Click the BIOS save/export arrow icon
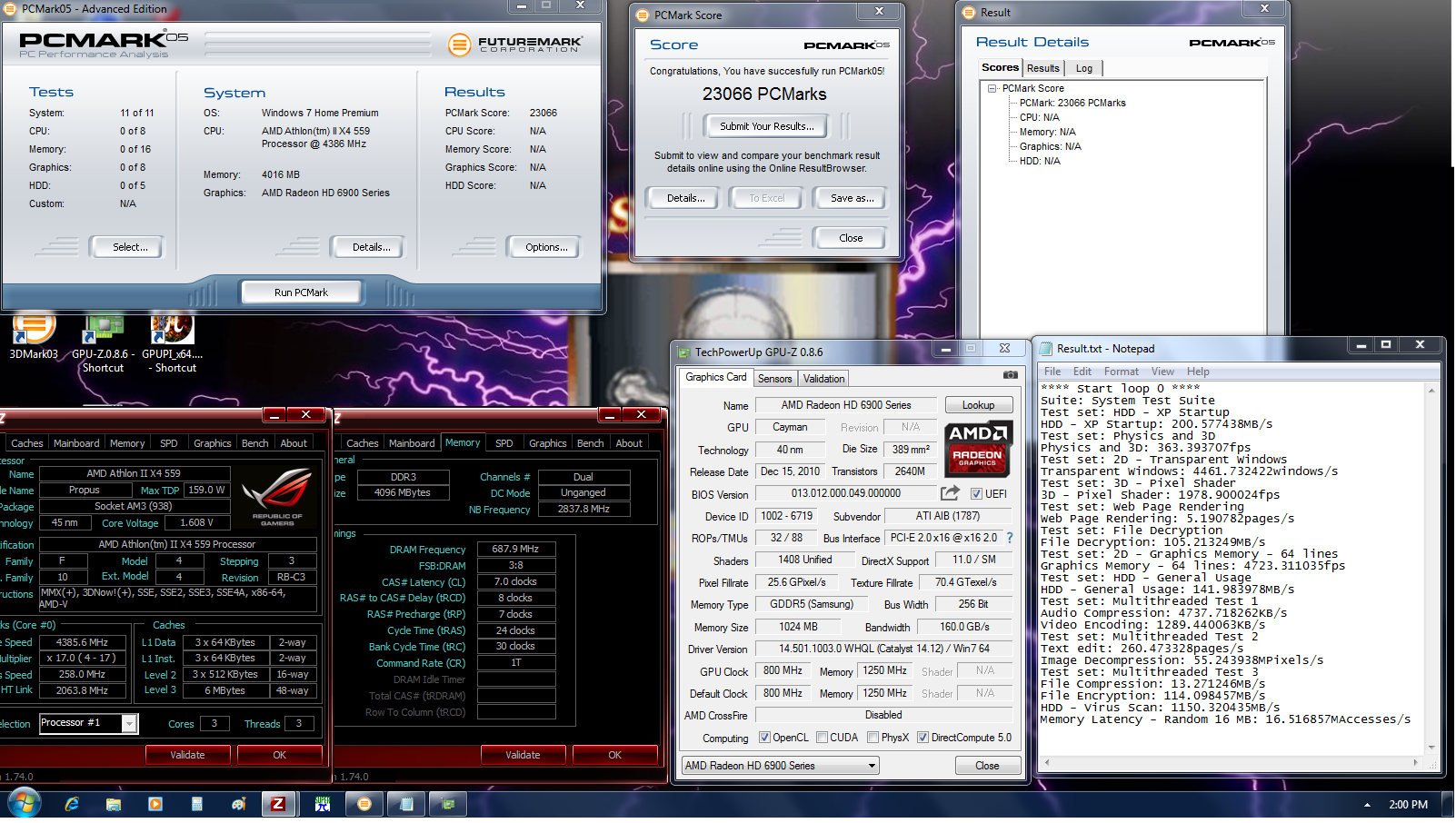 tap(950, 493)
